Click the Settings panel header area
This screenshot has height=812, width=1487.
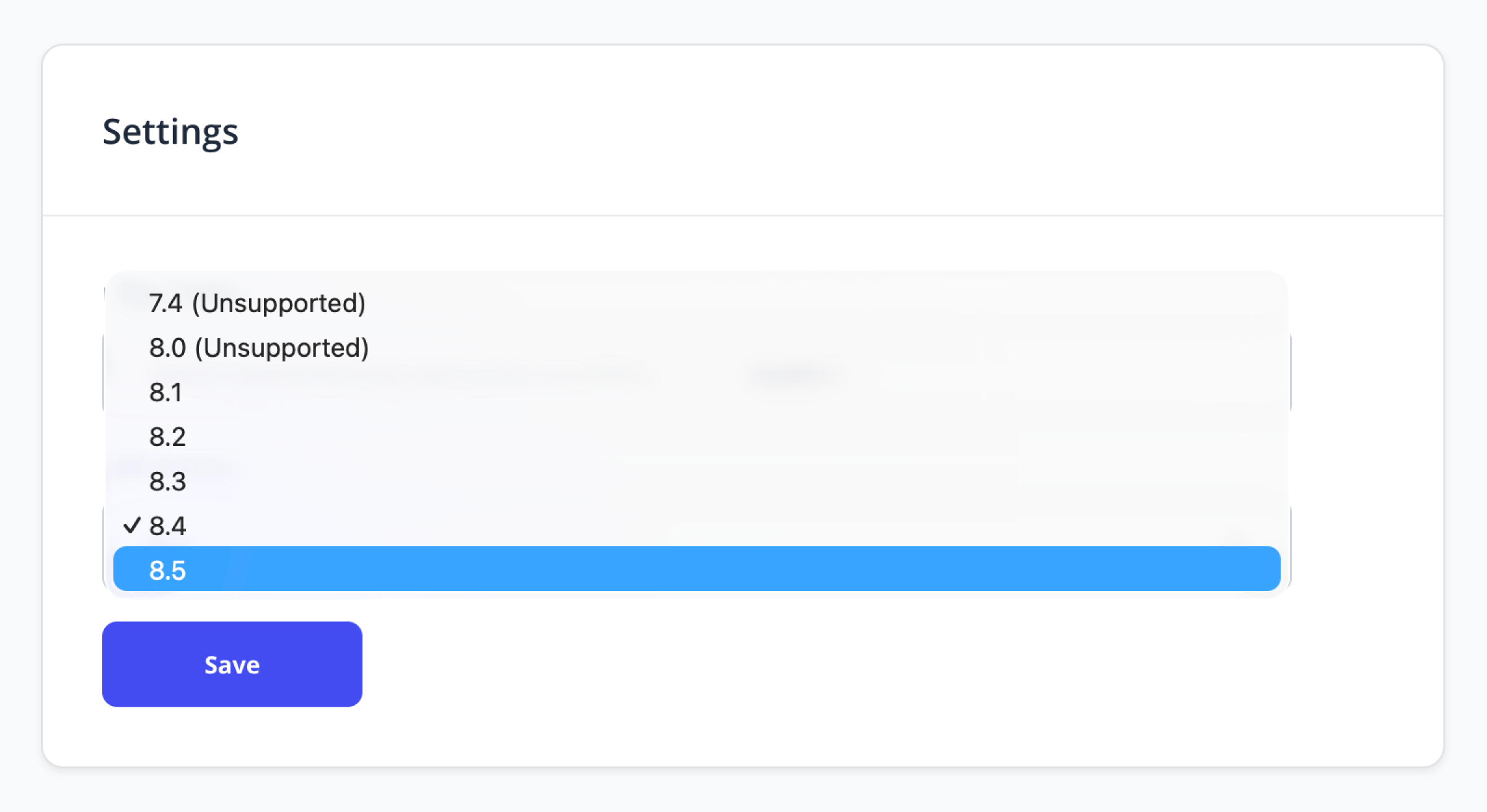[743, 131]
